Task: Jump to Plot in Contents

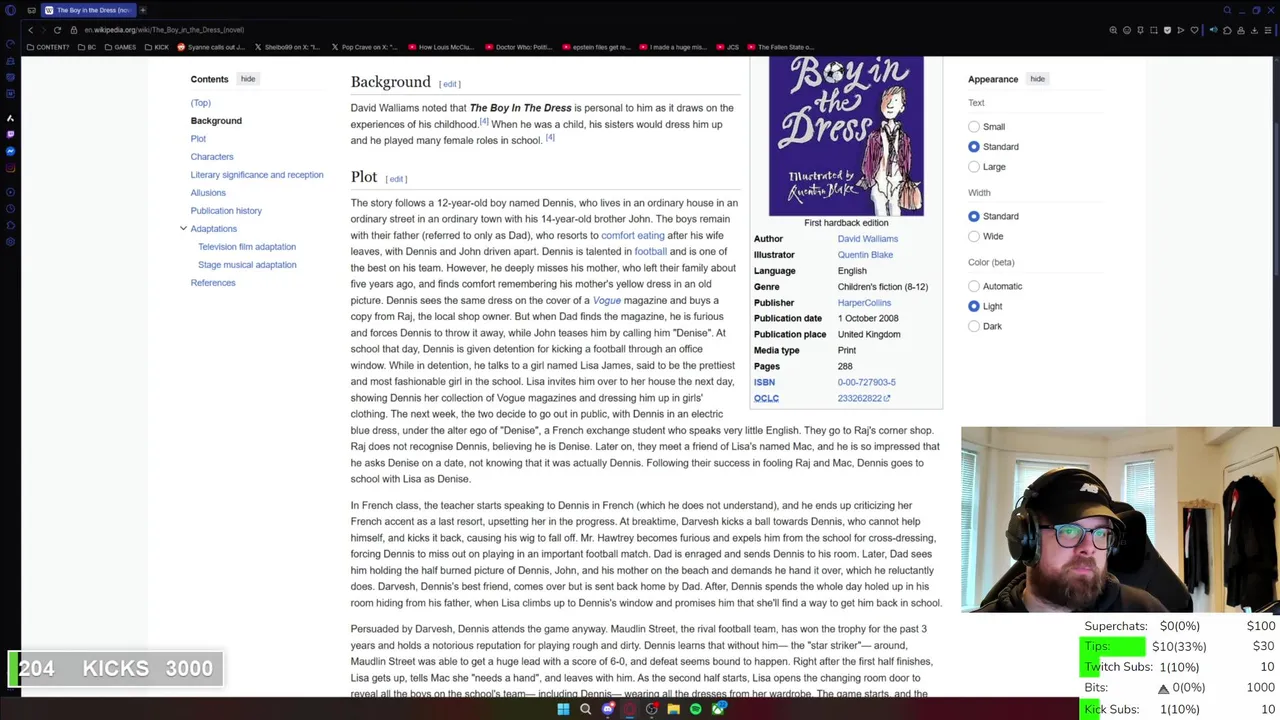Action: pos(198,139)
